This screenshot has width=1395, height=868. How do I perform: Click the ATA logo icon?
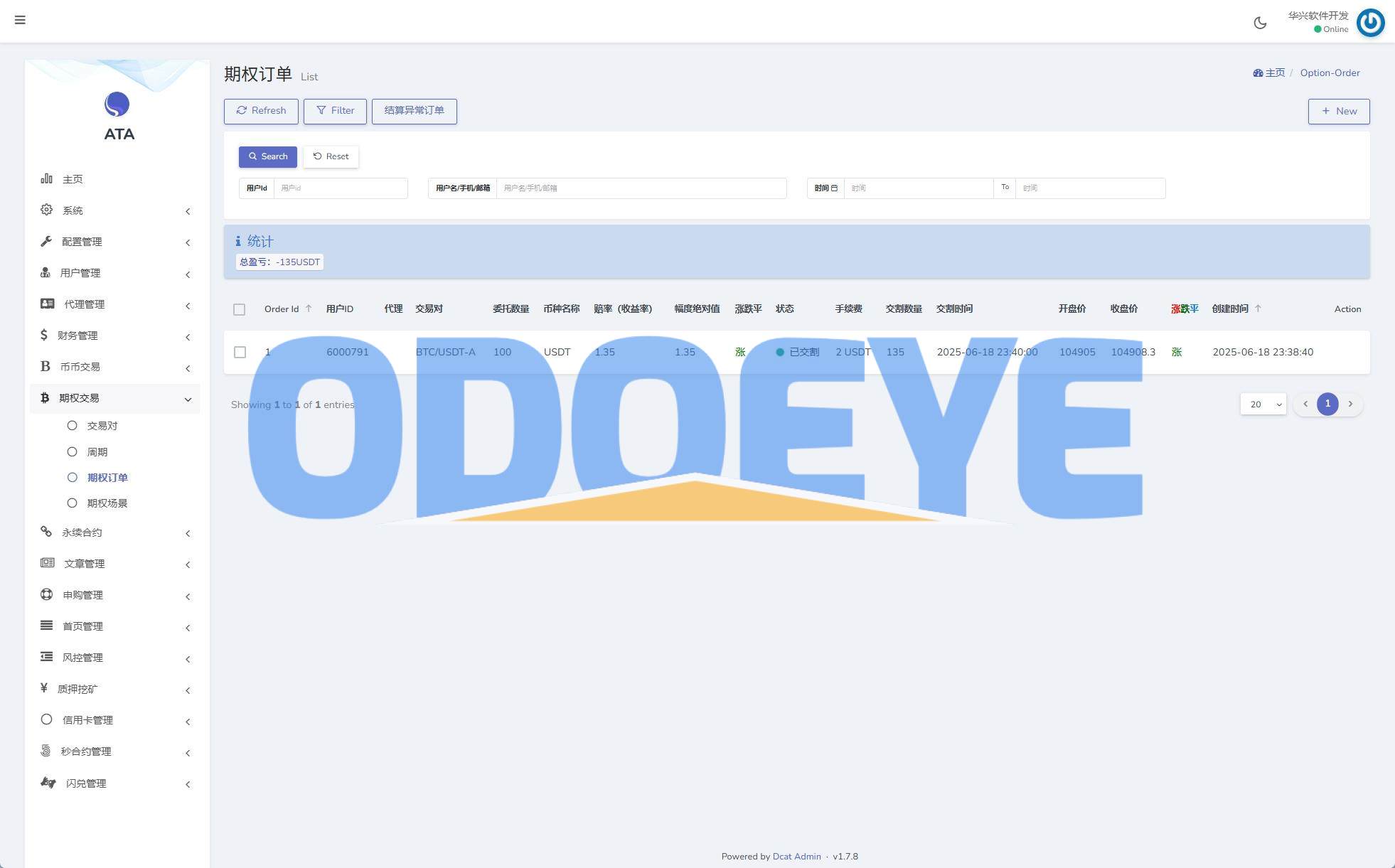(x=117, y=105)
